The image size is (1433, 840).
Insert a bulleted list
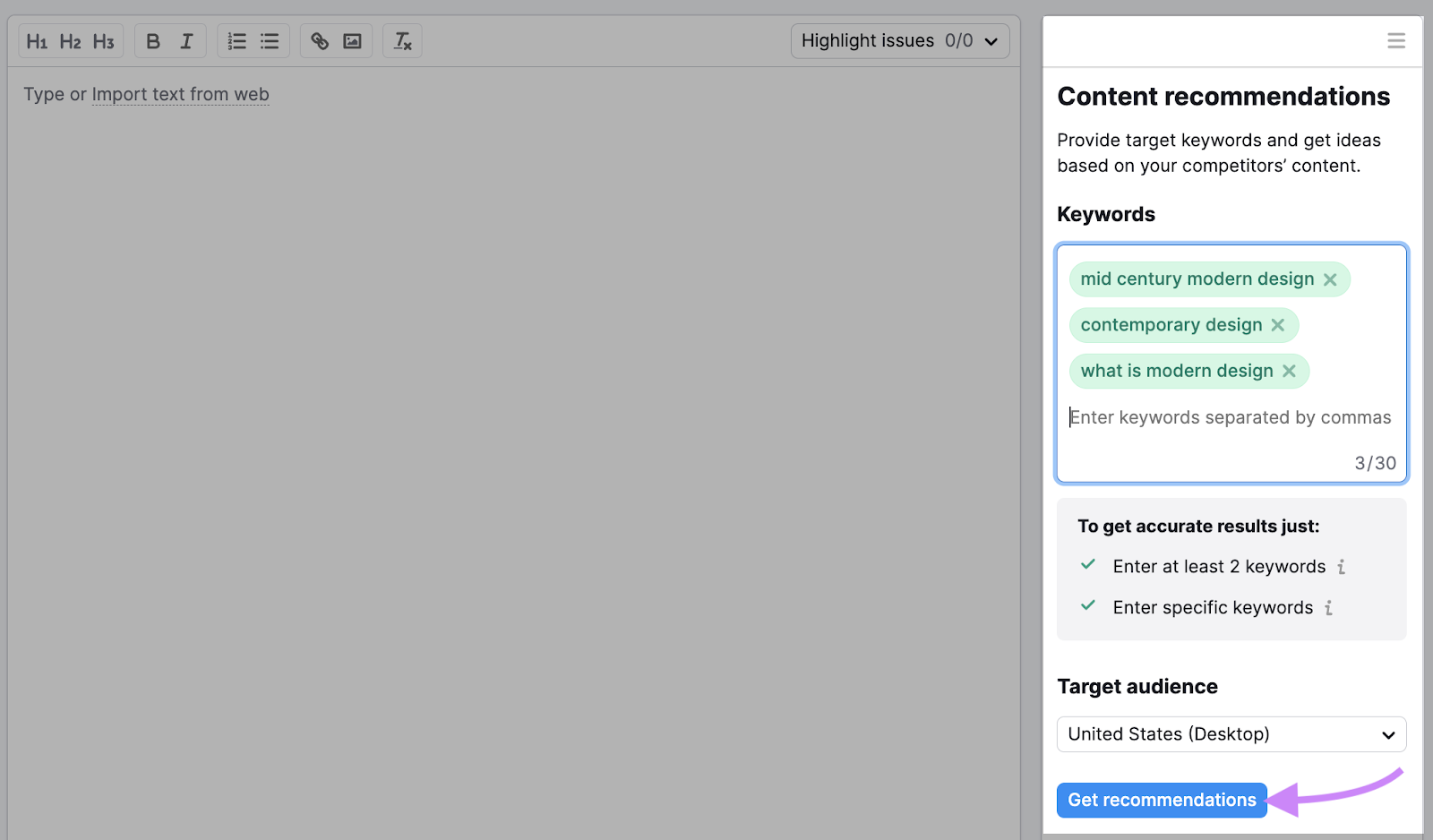(270, 41)
